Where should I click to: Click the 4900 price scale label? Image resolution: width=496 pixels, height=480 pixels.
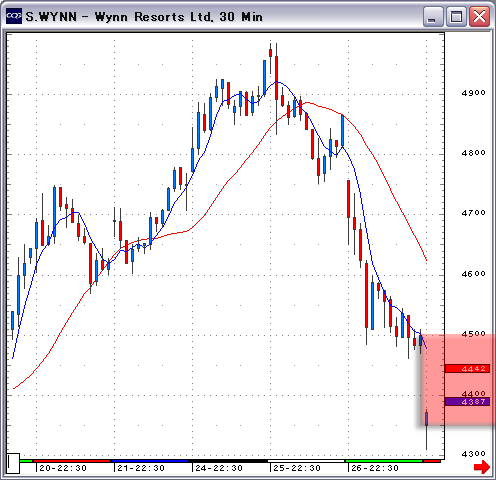[474, 93]
